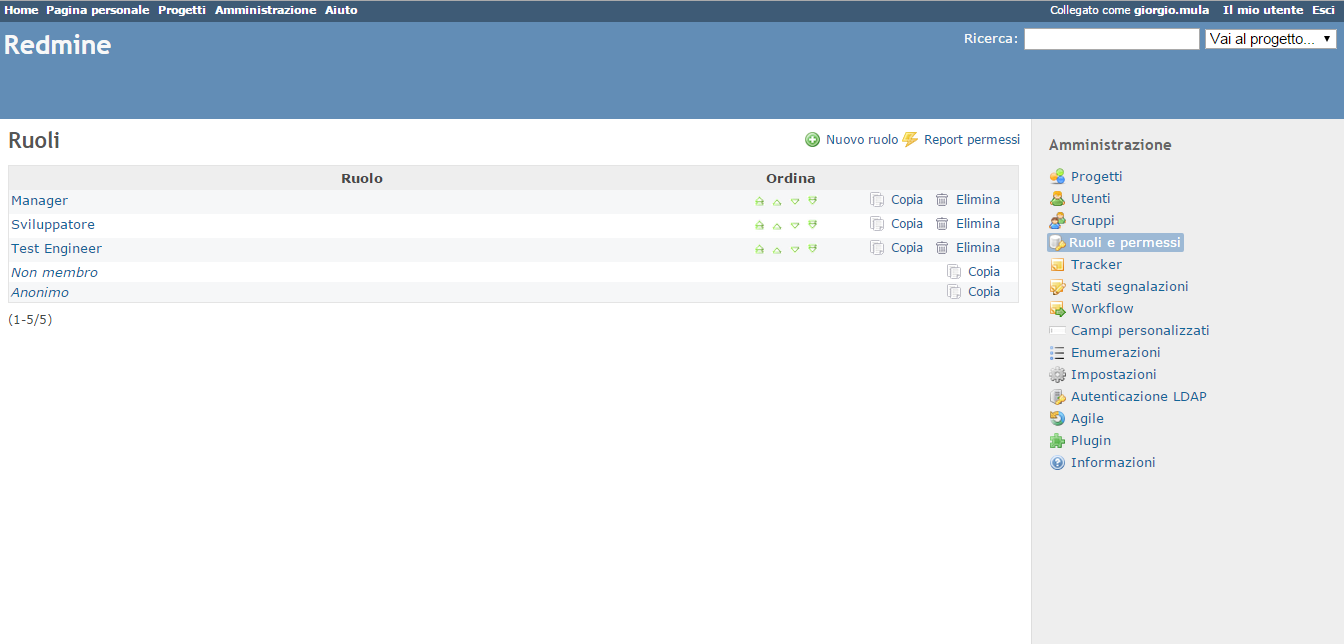1344x644 pixels.
Task: Click the Ordina column header
Action: click(x=791, y=179)
